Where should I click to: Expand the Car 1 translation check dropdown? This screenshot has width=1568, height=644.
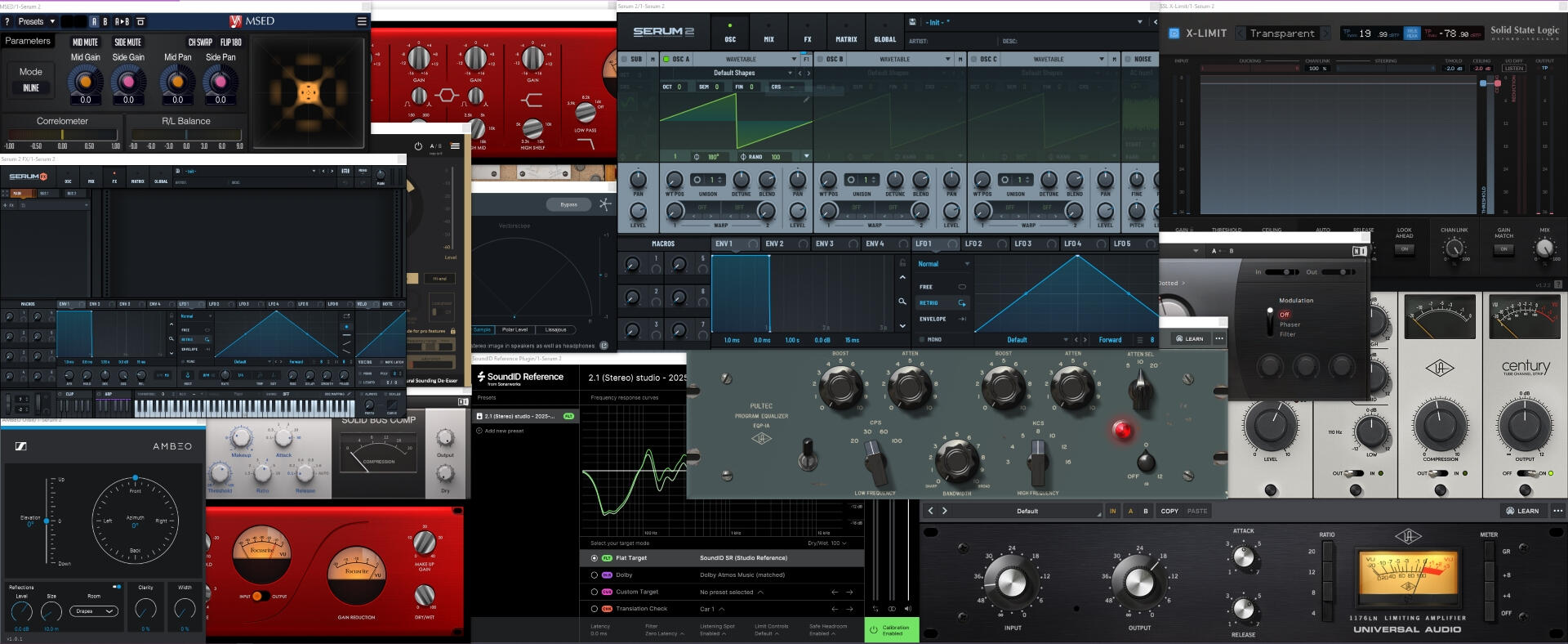click(711, 609)
